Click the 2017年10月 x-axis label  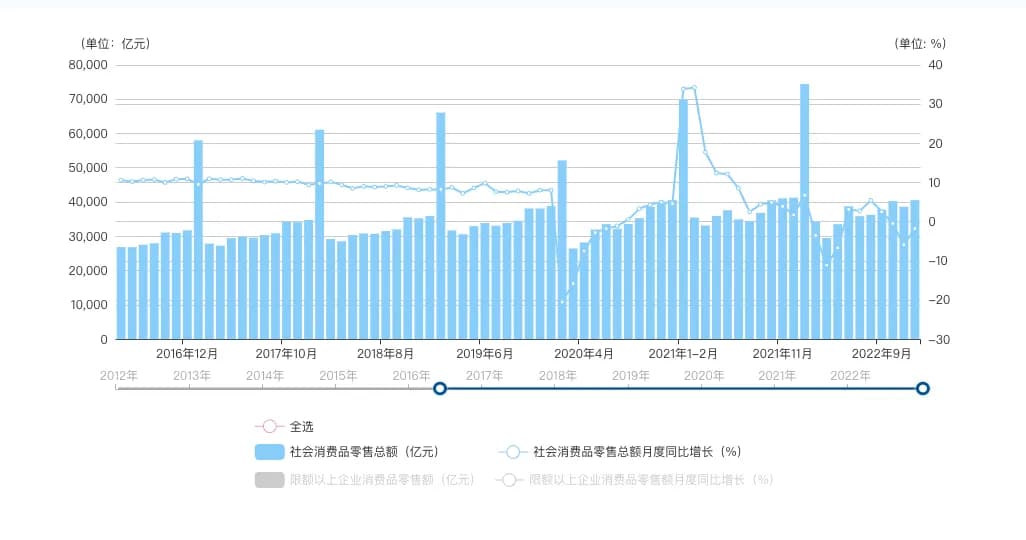[286, 354]
